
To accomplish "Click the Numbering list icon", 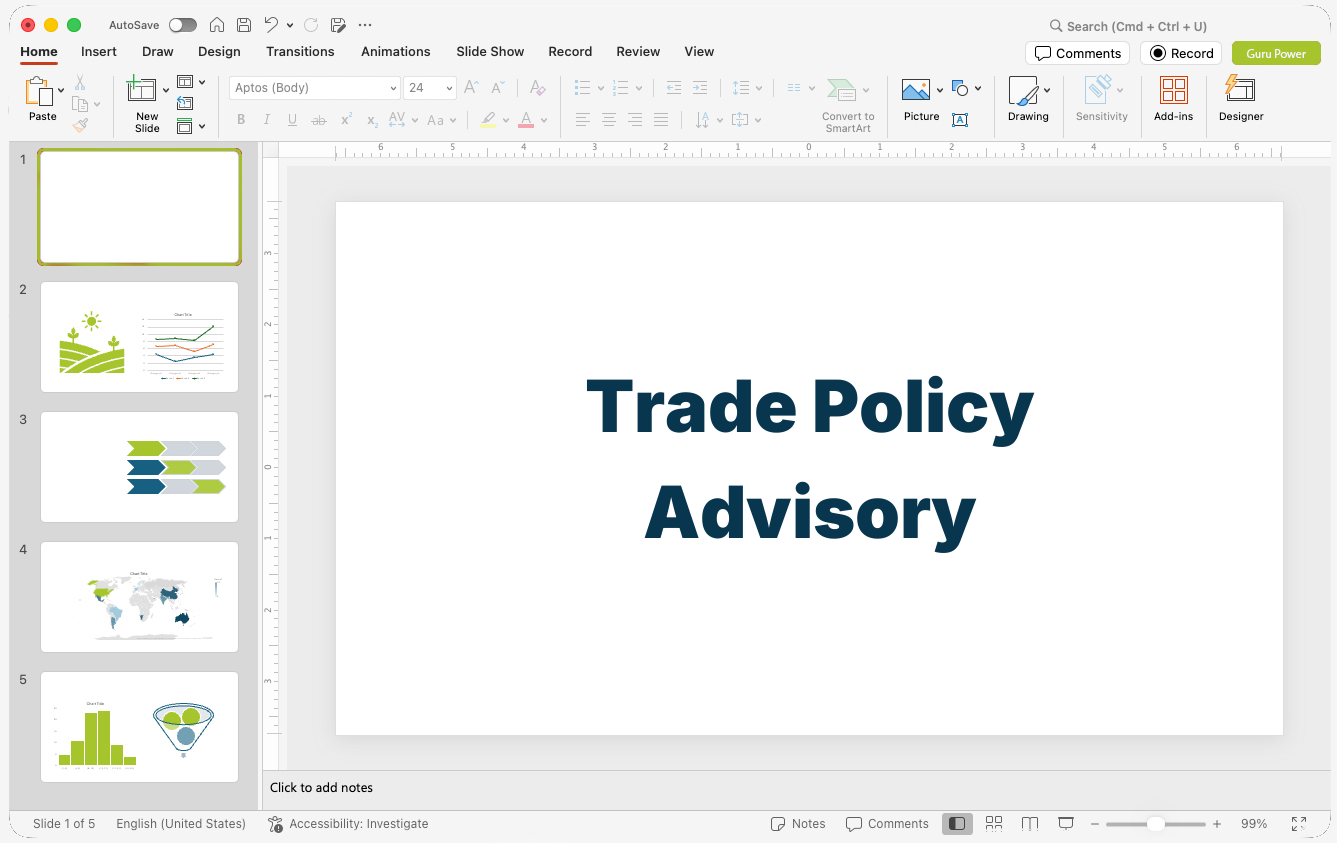I will [621, 88].
